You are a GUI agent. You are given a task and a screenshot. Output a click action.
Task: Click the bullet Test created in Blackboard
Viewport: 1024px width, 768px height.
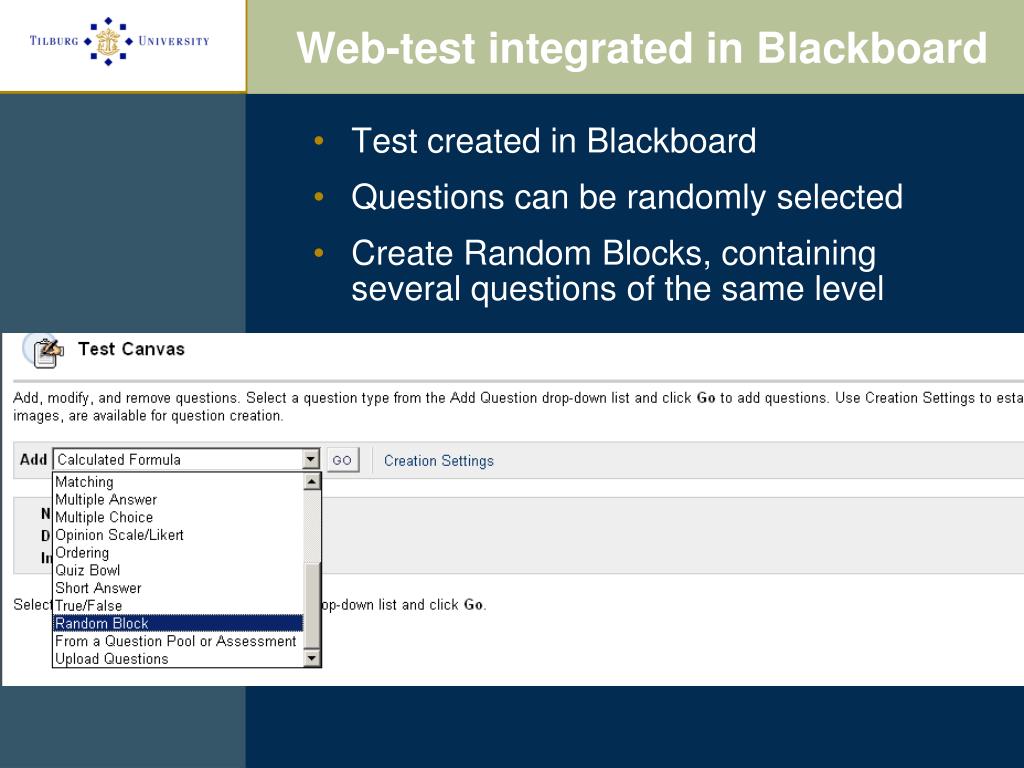554,140
